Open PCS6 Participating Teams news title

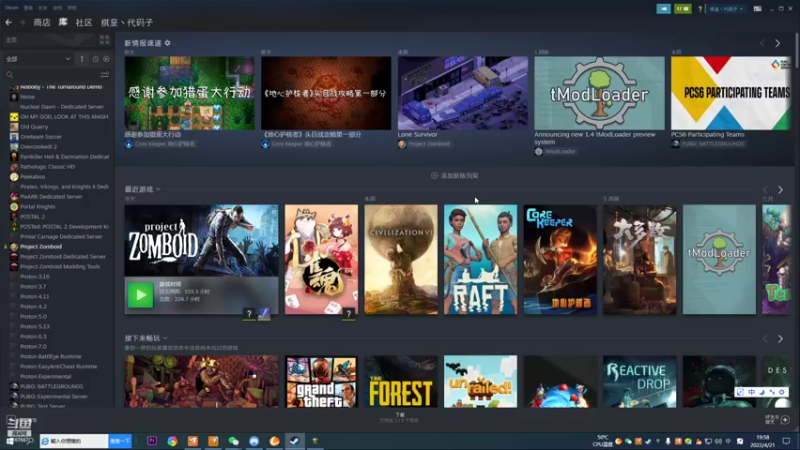708,135
